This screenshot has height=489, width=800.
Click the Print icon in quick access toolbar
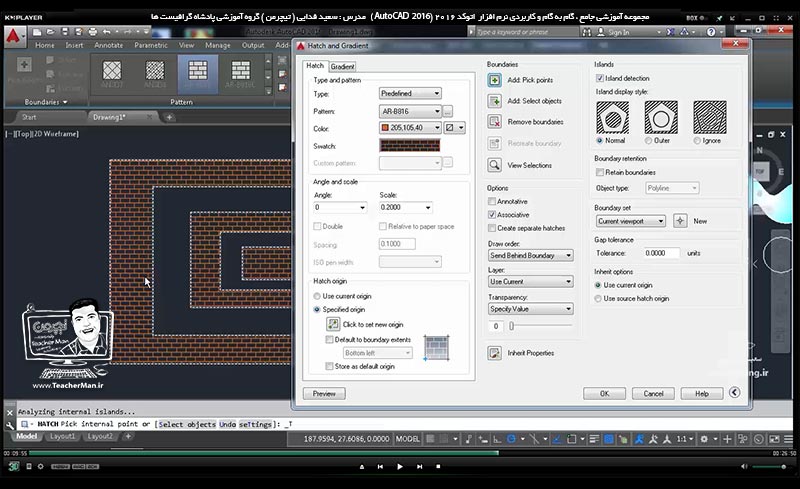click(92, 32)
